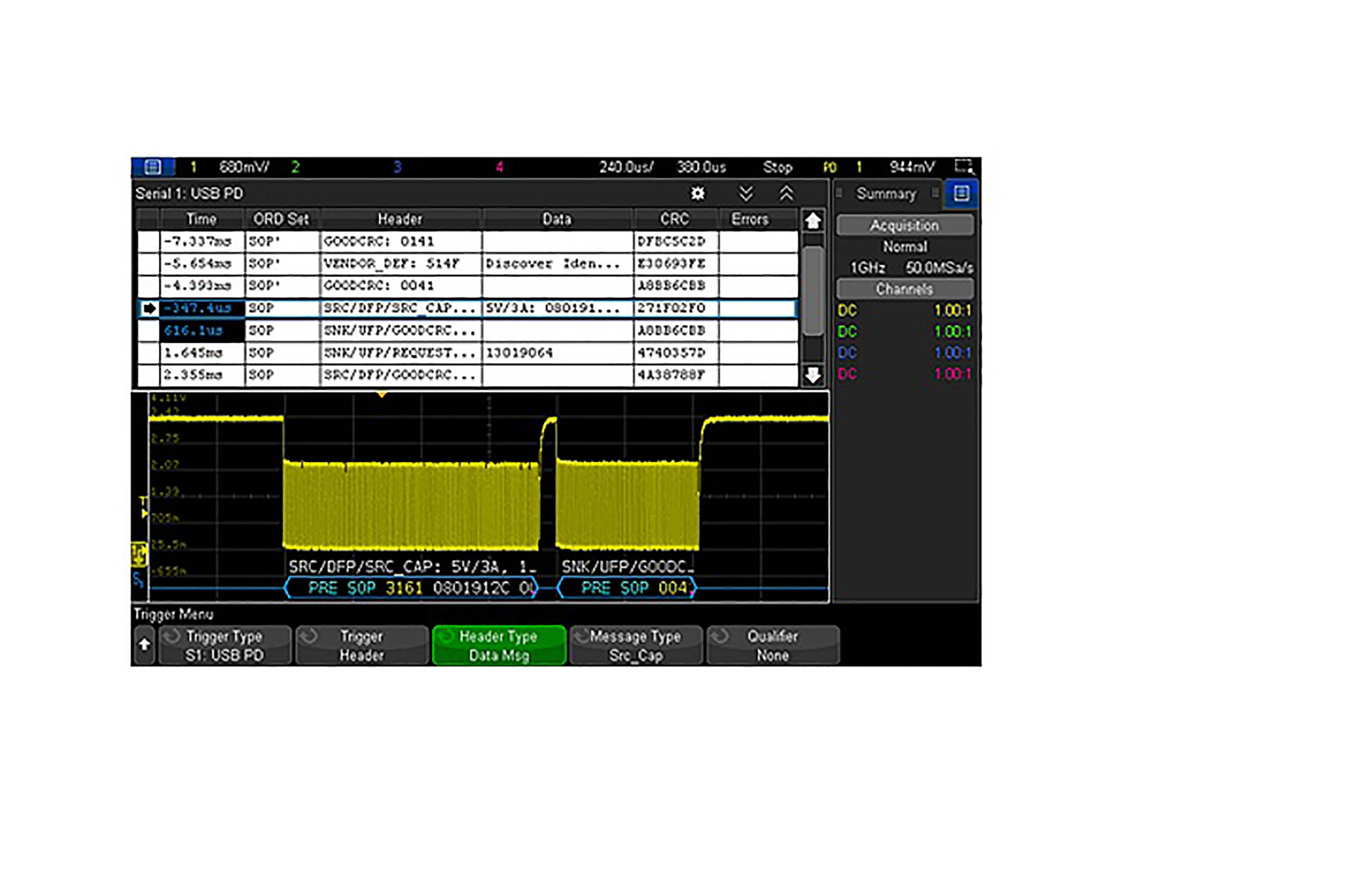Click the blue sidebar list icon beside Summary
Screen dimensions: 1359x896
click(961, 194)
